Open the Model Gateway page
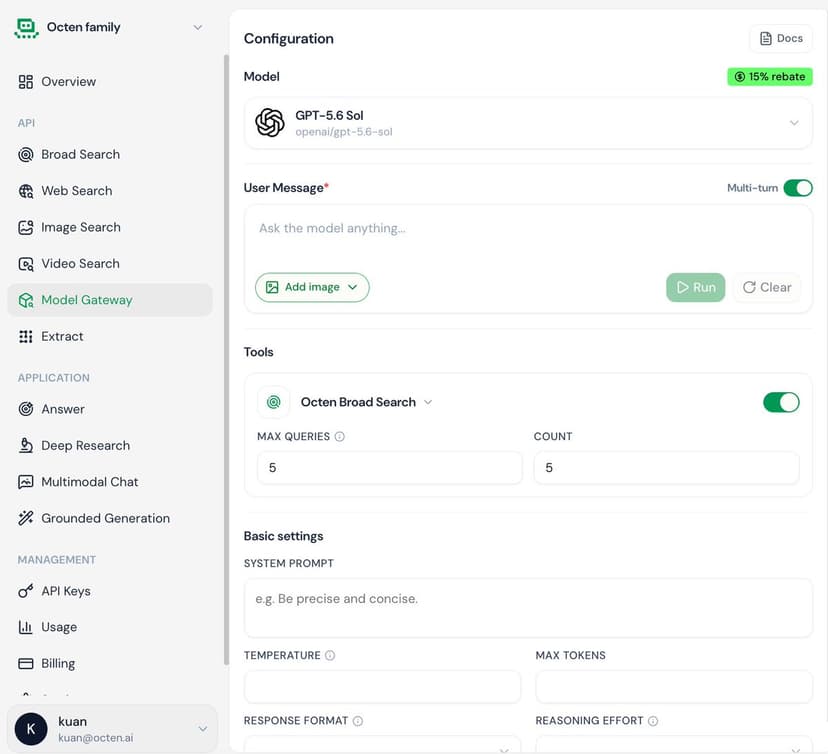 [x=110, y=300]
